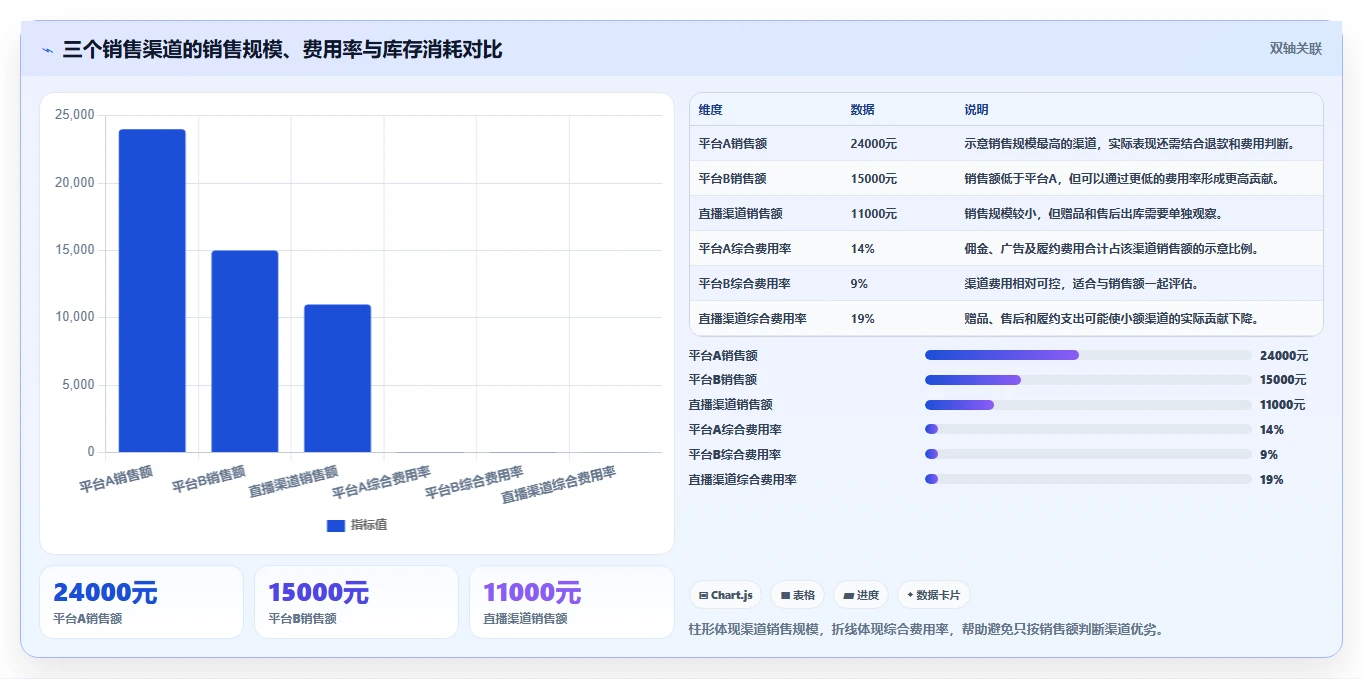The width and height of the screenshot is (1363, 679).
Task: Select the 平台B销售额 cell in the table
Action: [x=733, y=179]
